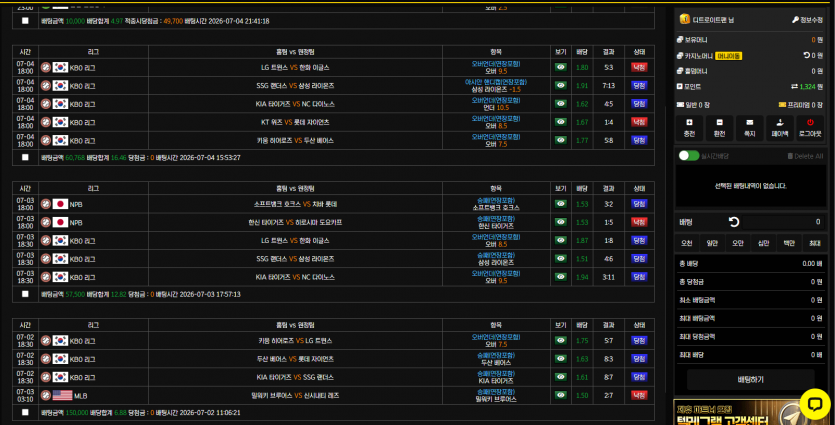The image size is (835, 425).
Task: Click the Delete All trash link
Action: tap(805, 156)
